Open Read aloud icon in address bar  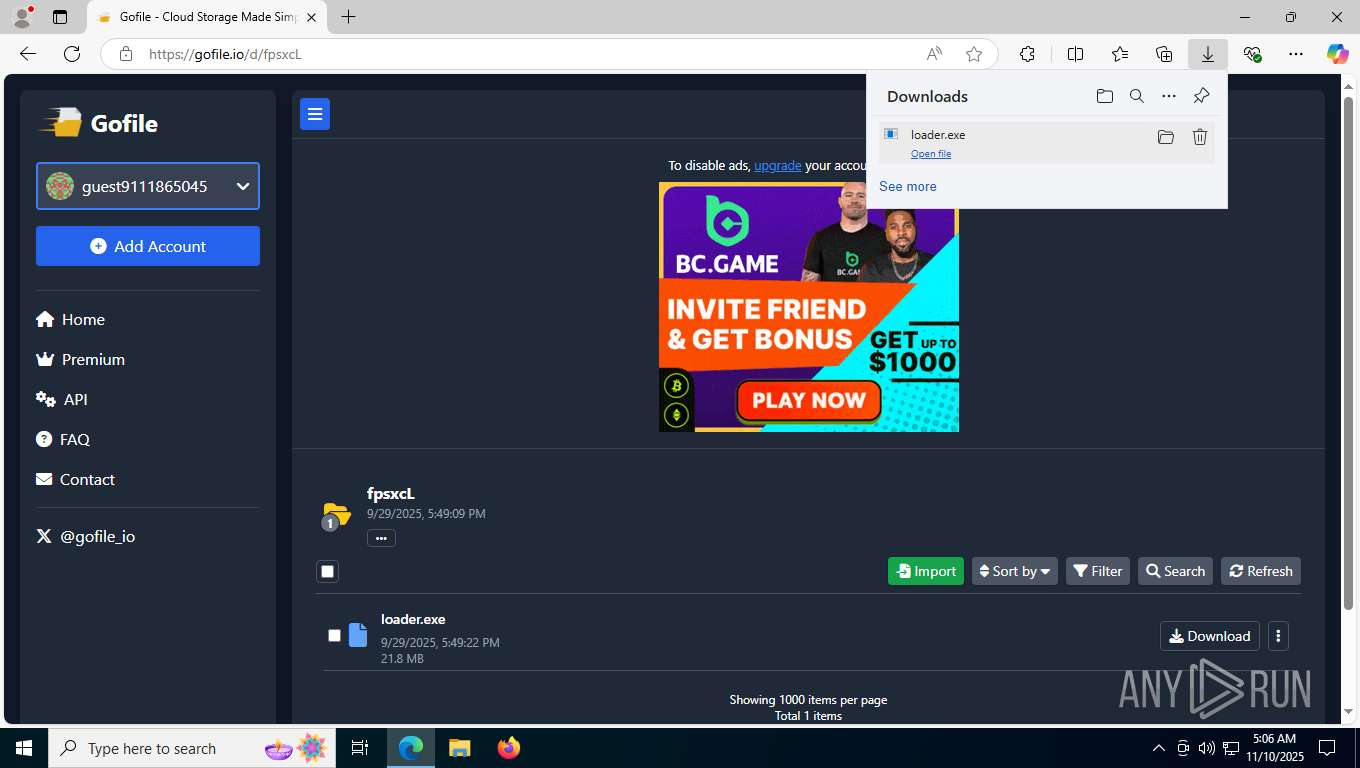(933, 54)
